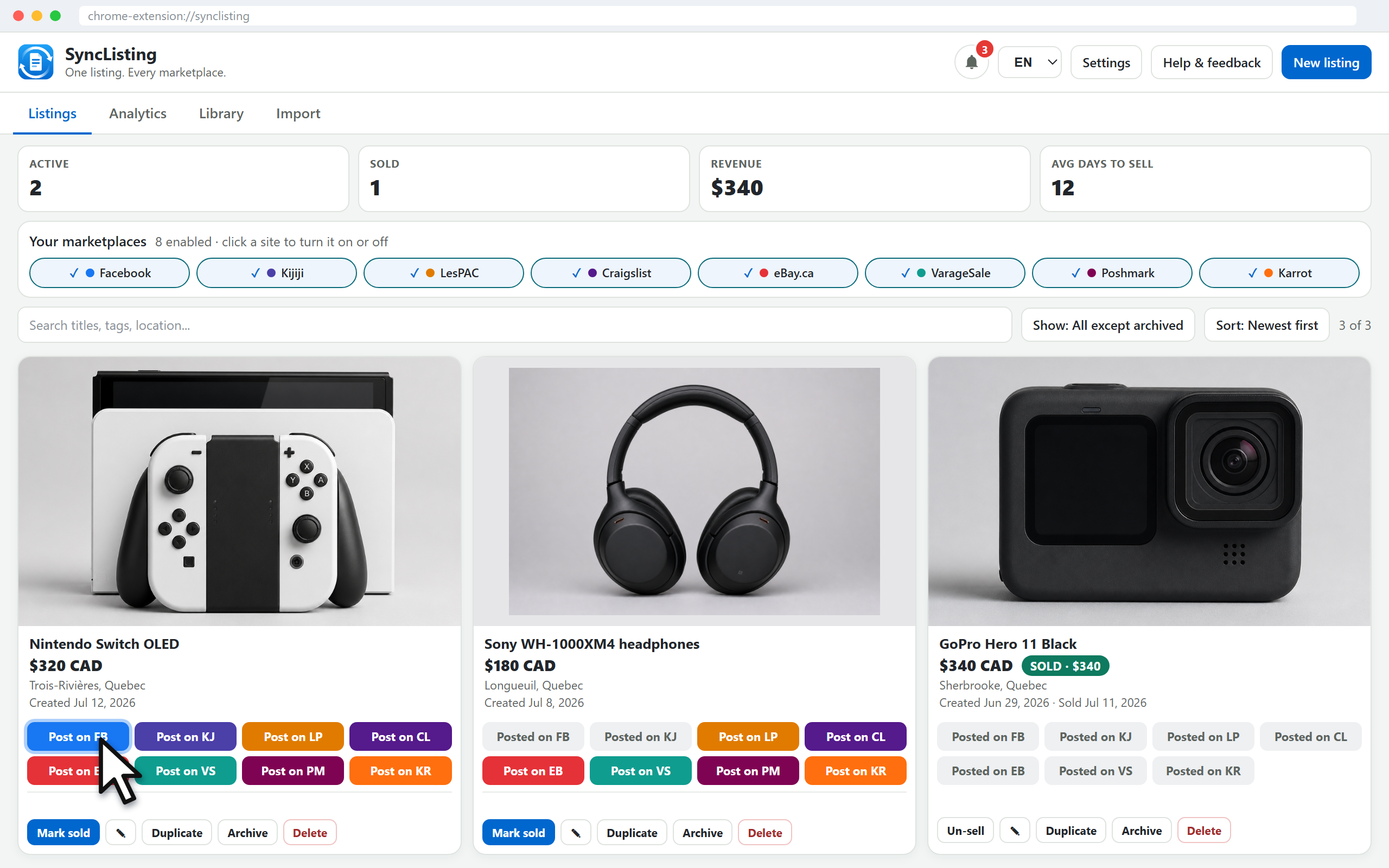Open the Sort: Newest first menu

1266,325
